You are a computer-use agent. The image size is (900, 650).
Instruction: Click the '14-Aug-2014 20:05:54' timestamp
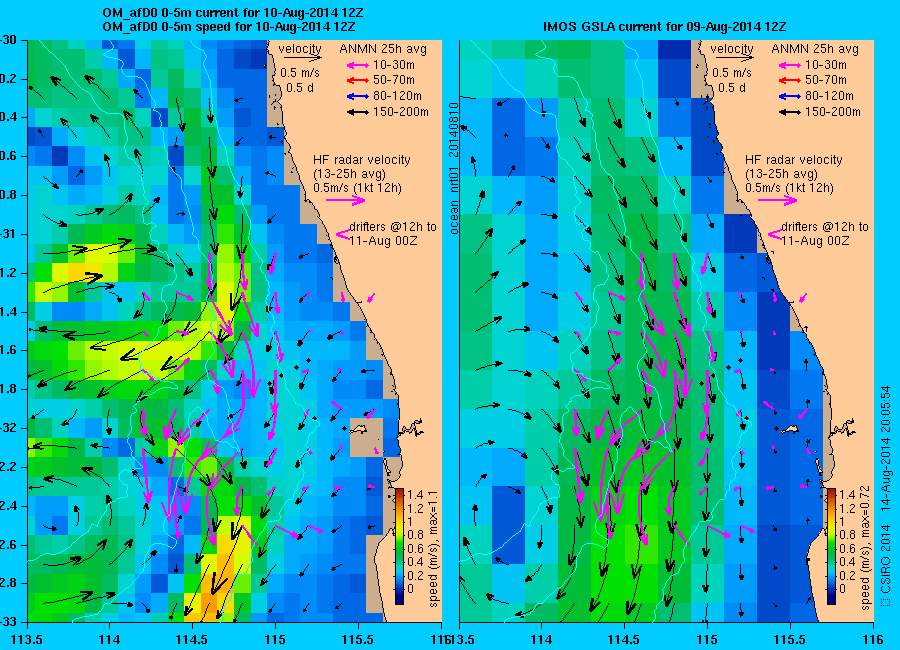coord(886,448)
